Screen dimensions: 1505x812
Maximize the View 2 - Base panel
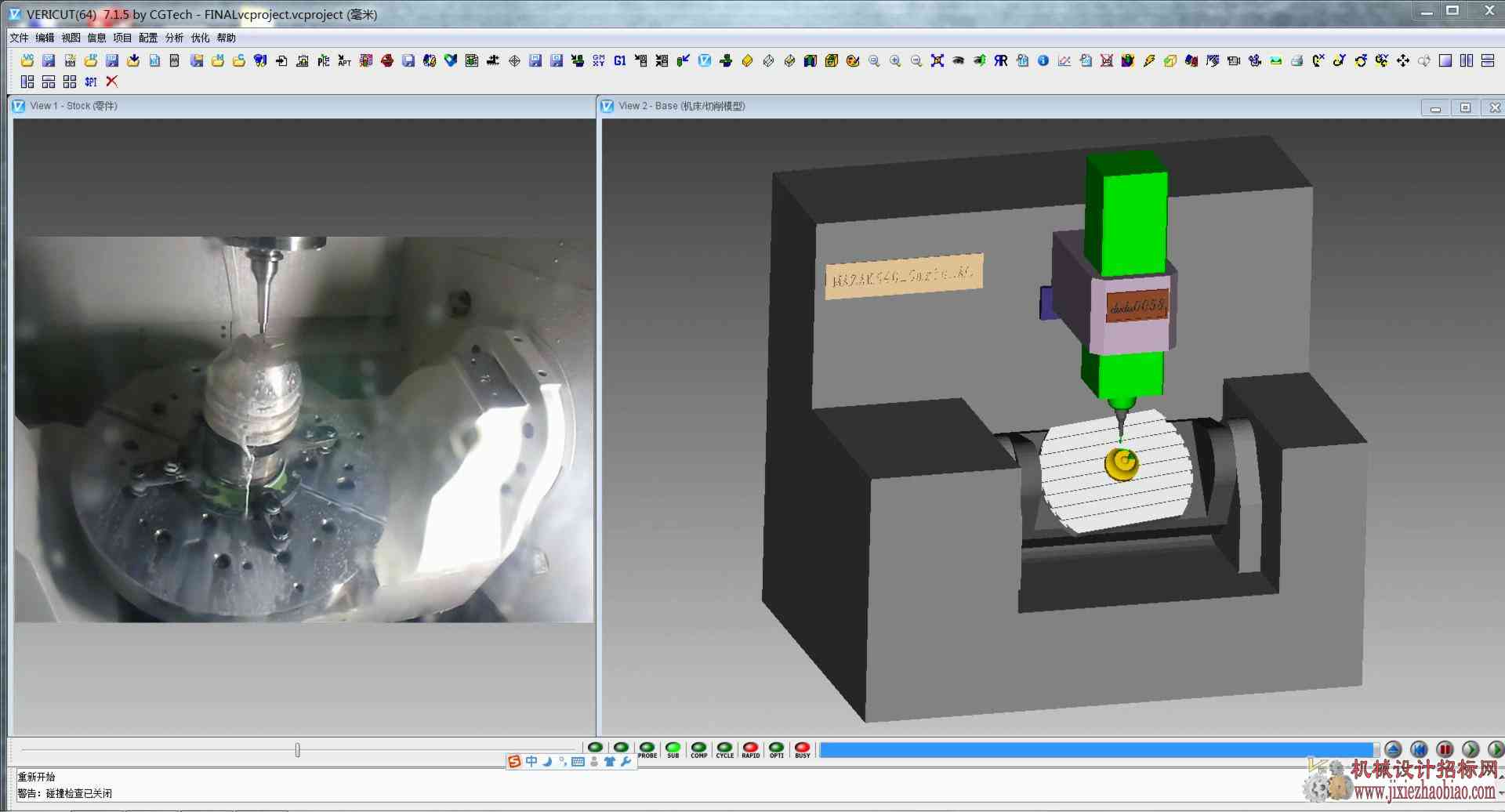click(x=1465, y=108)
